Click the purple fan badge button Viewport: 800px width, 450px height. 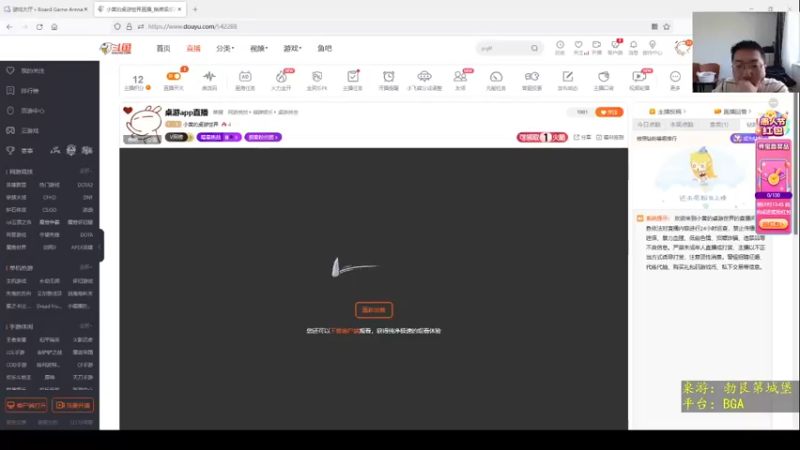(x=263, y=137)
